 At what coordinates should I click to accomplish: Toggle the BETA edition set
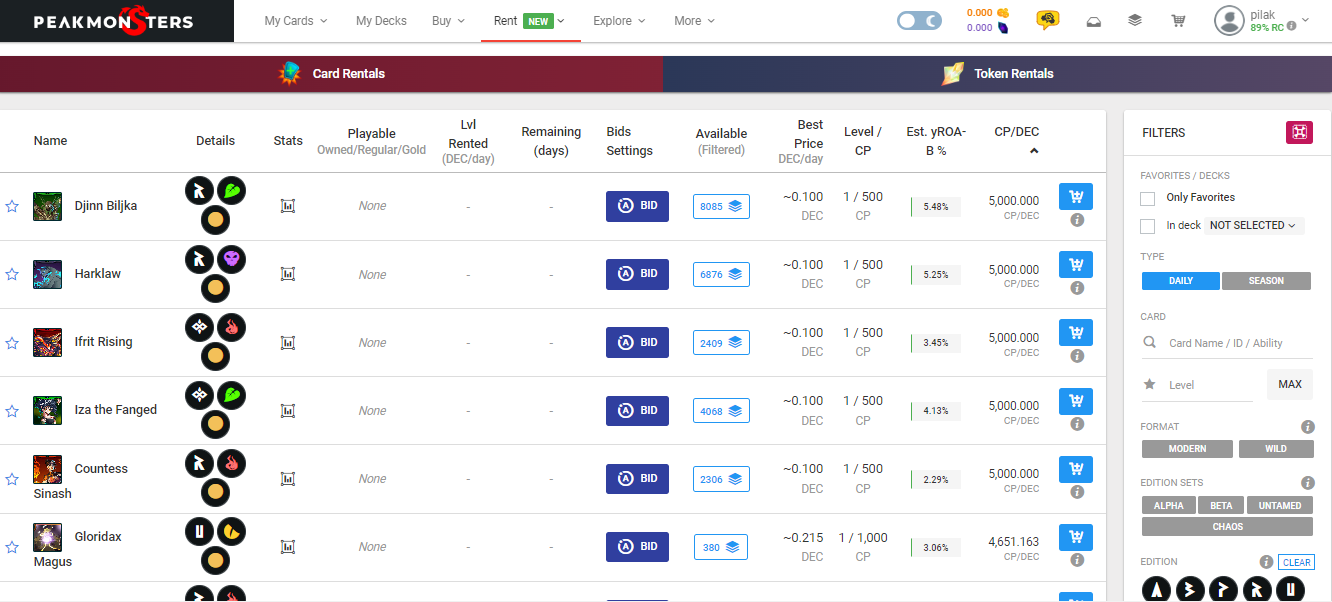tap(1221, 505)
